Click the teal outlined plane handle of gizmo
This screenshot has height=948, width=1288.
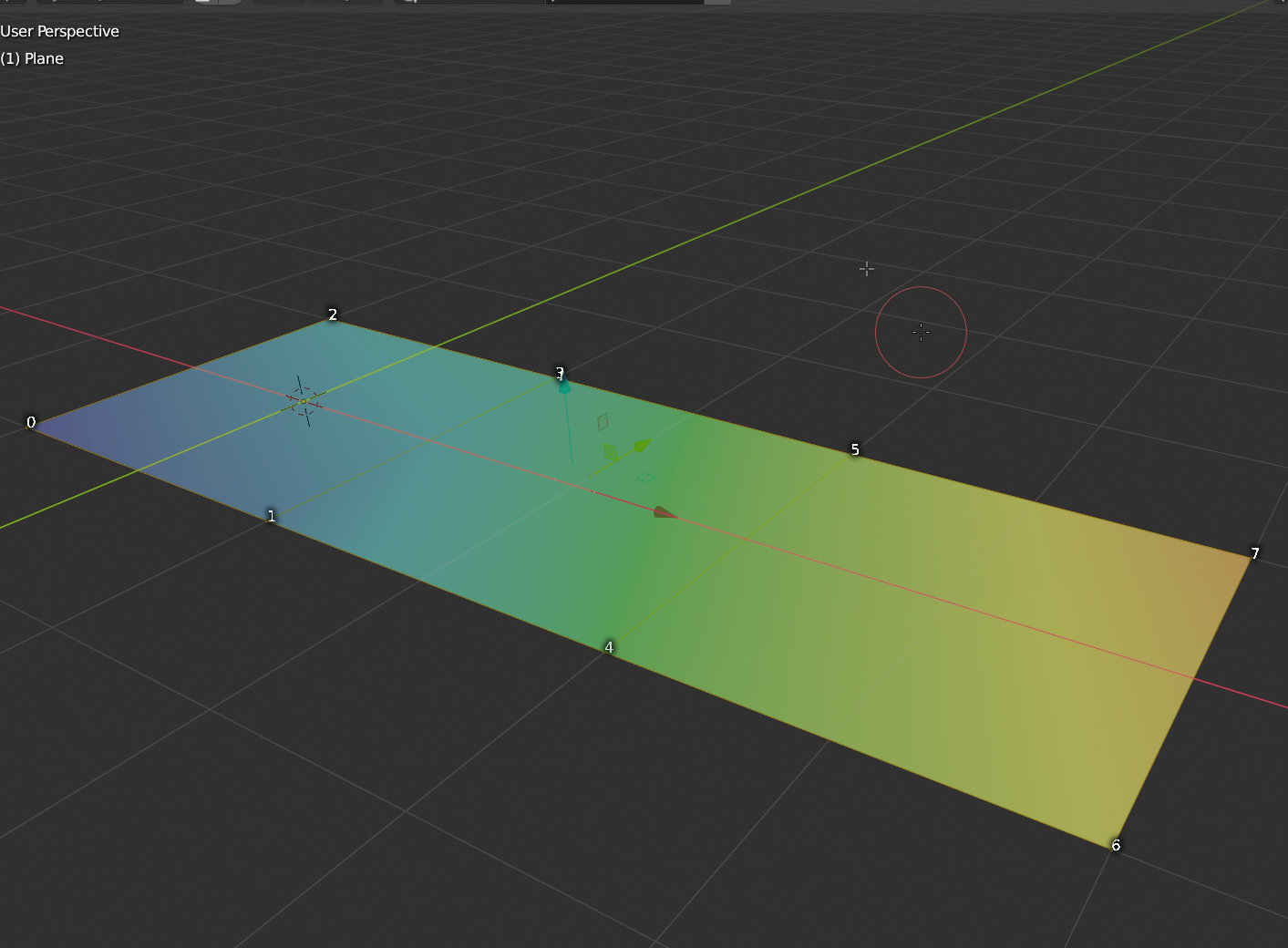(x=645, y=478)
